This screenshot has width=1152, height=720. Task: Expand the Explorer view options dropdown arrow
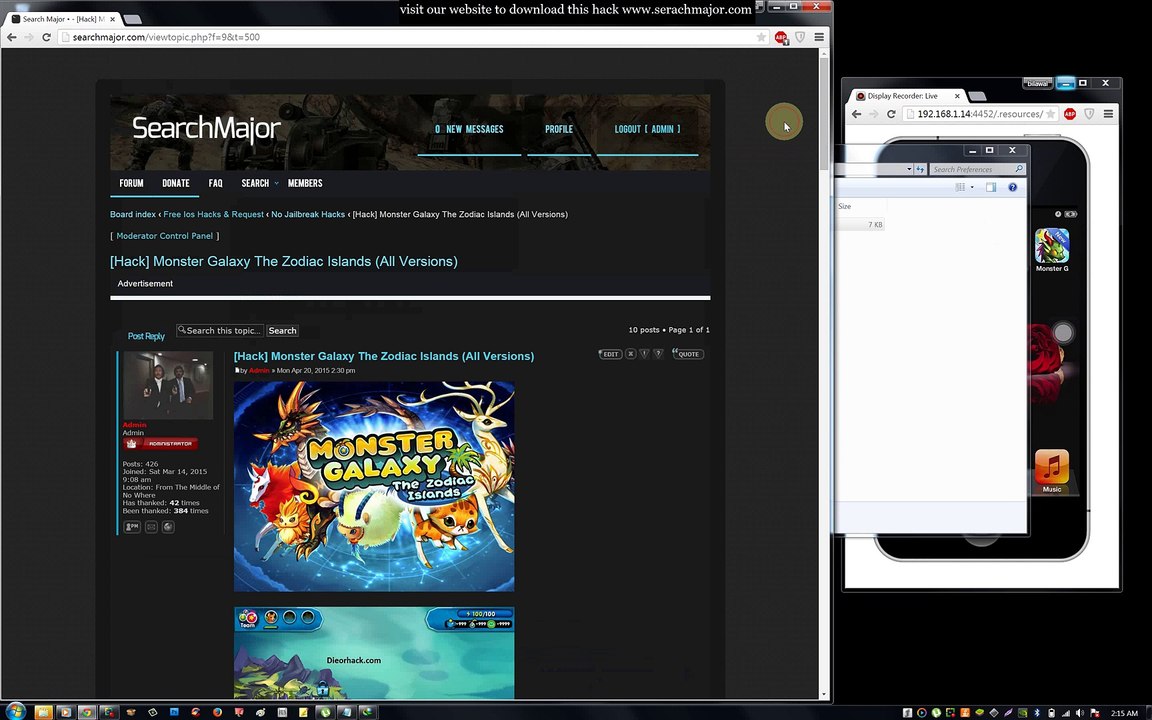972,187
